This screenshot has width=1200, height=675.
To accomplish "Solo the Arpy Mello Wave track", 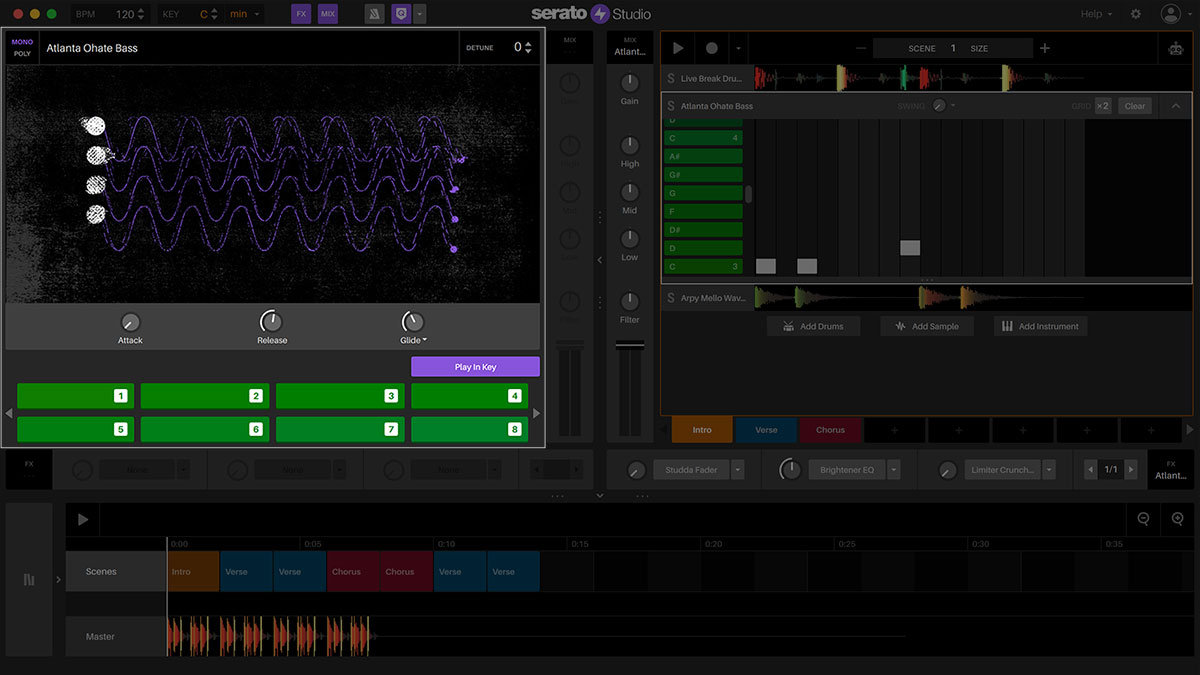I will [671, 298].
